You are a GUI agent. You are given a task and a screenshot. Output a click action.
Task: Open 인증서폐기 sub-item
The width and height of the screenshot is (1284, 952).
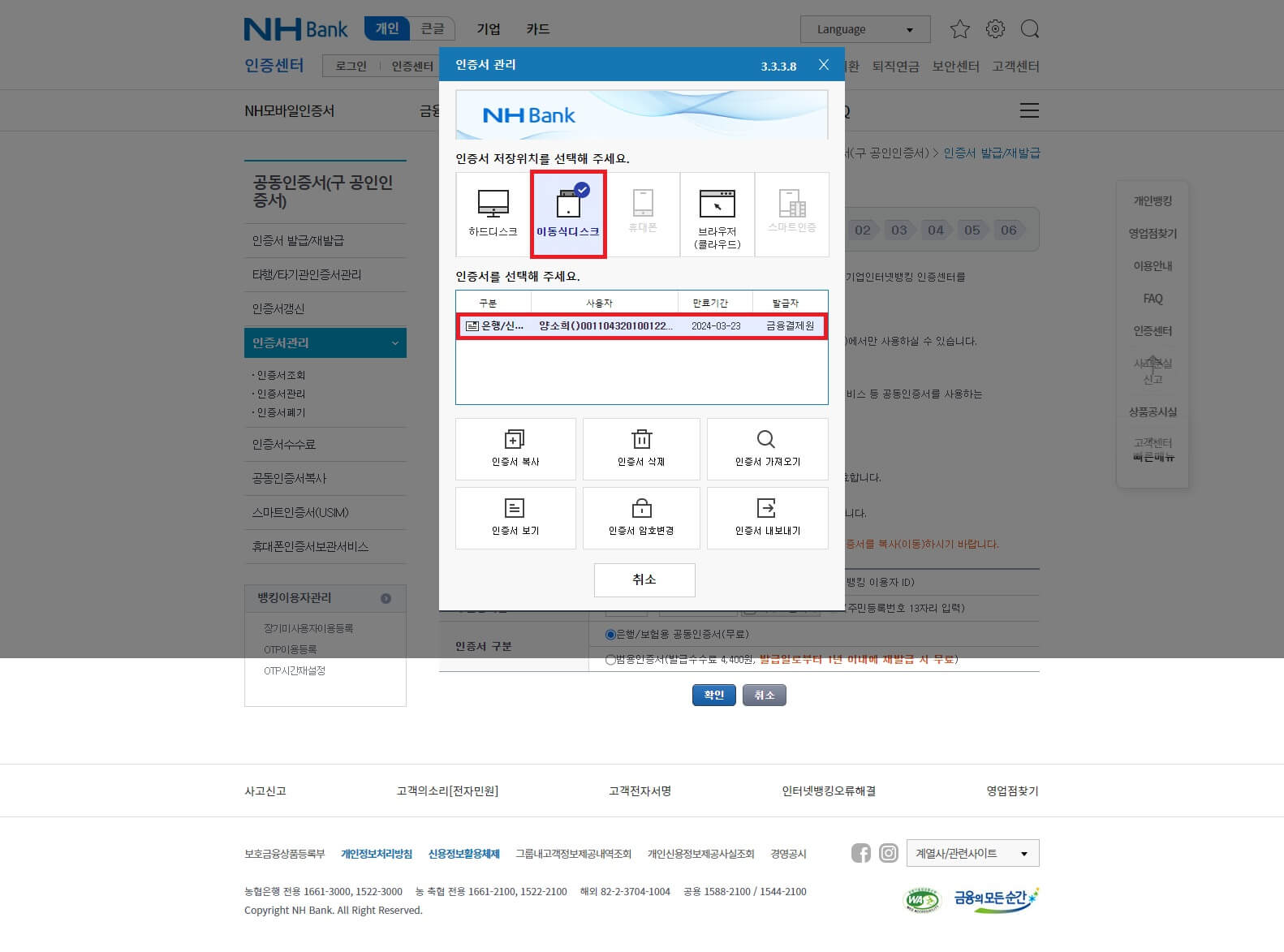pyautogui.click(x=281, y=412)
